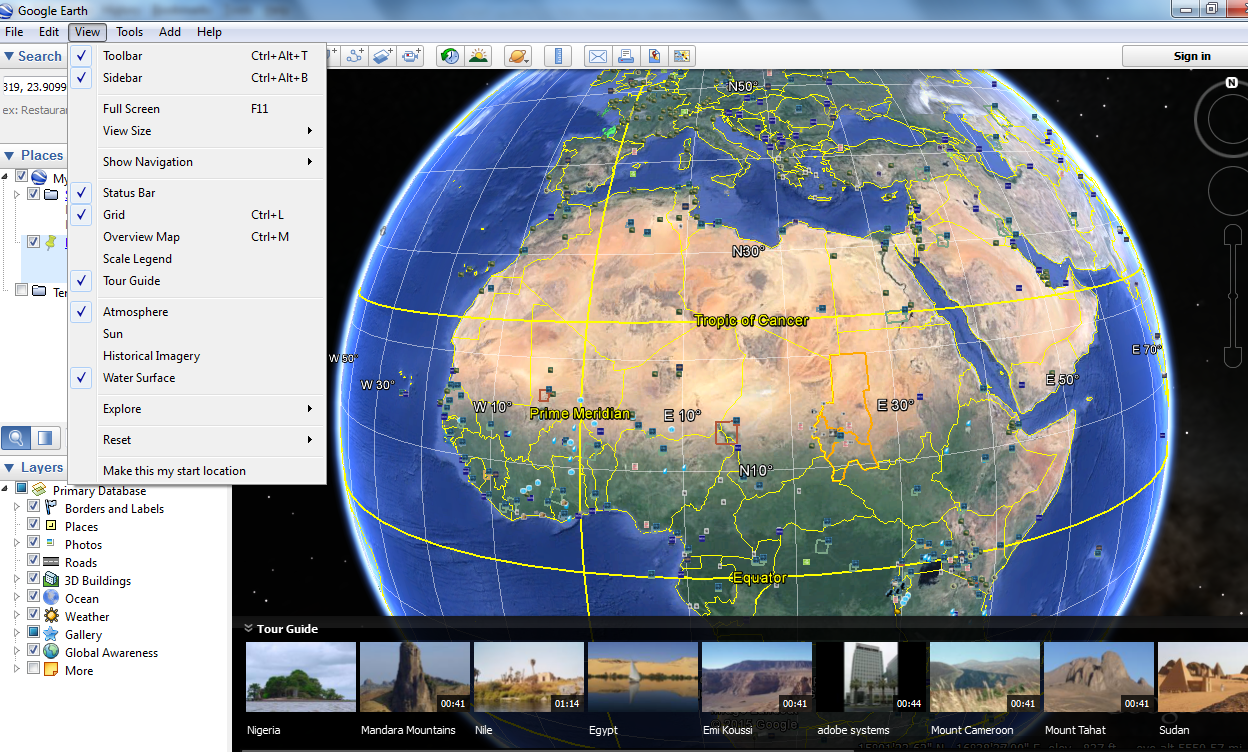
Task: Click the Primary Database layers icon
Action: [38, 489]
